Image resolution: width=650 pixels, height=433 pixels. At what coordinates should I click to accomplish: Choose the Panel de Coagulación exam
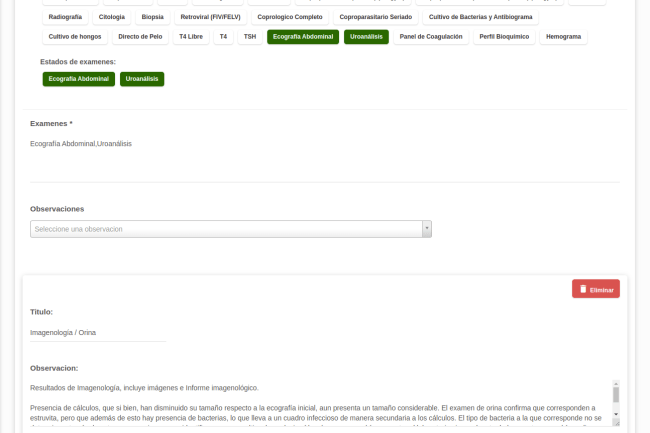(x=430, y=37)
